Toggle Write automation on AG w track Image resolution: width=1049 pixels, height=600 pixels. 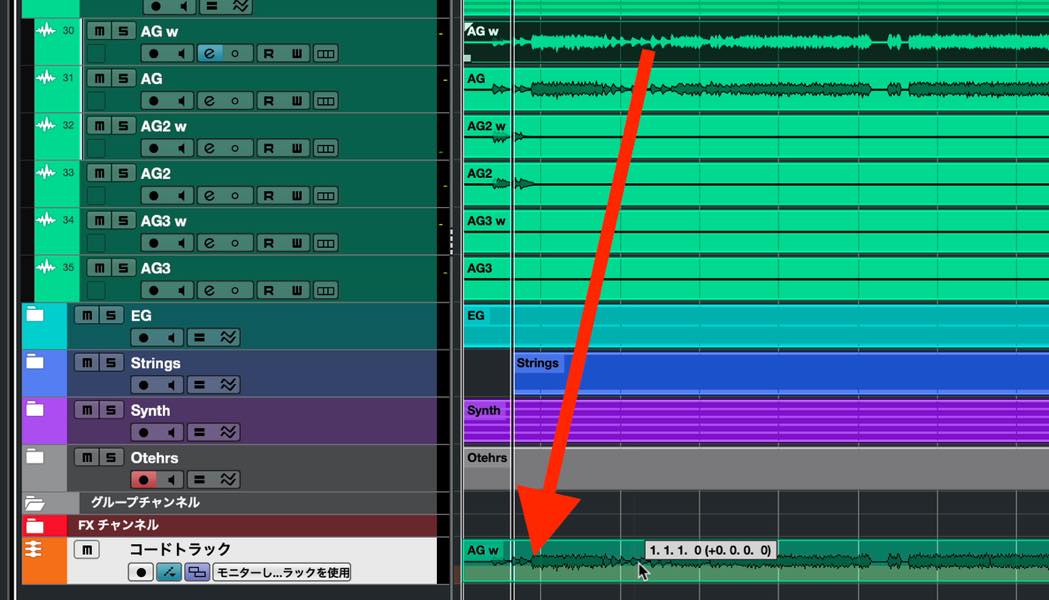pyautogui.click(x=296, y=54)
